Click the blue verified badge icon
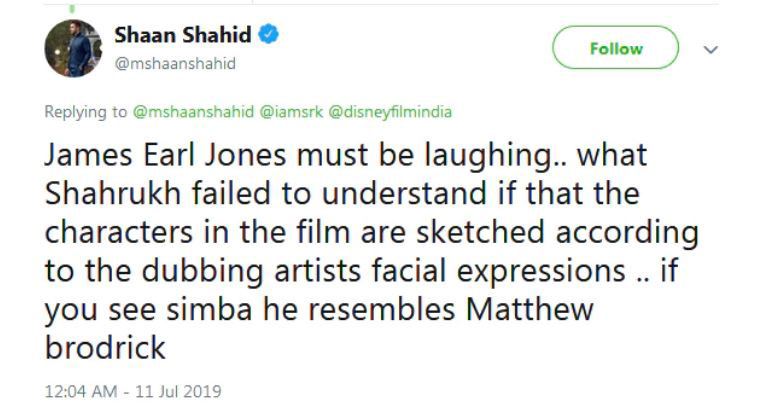 (x=269, y=36)
